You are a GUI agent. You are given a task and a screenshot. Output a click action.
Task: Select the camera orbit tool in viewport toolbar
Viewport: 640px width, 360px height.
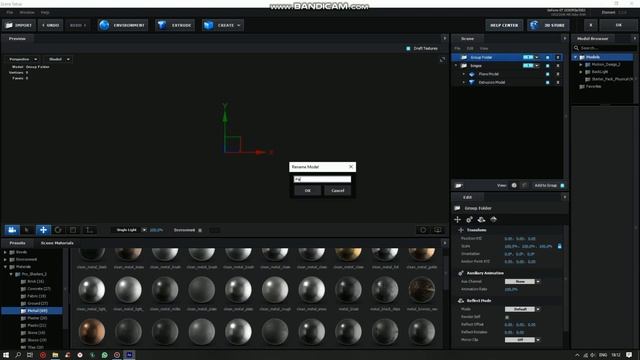pos(12,230)
